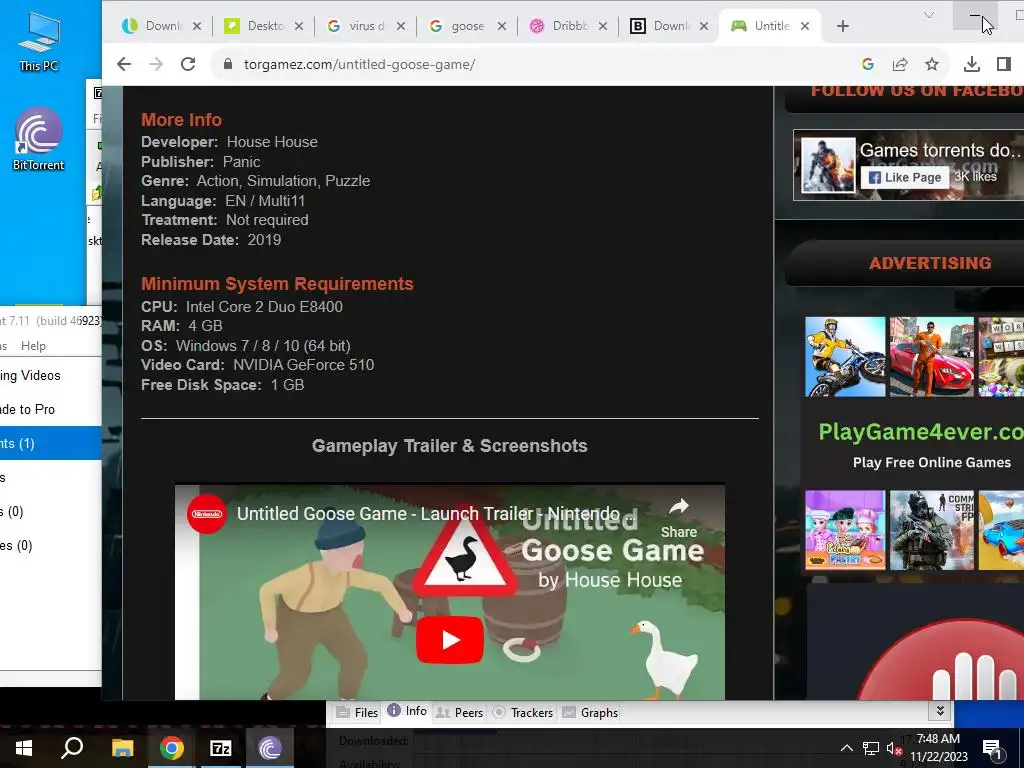Image resolution: width=1024 pixels, height=768 pixels.
Task: Open File Explorer from taskbar
Action: 122,748
